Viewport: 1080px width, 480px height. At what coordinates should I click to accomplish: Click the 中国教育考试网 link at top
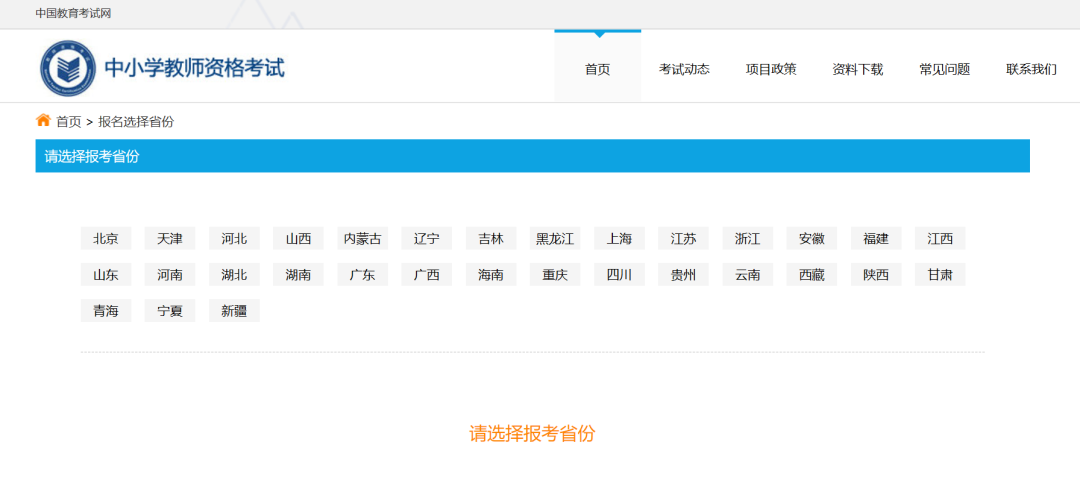73,13
